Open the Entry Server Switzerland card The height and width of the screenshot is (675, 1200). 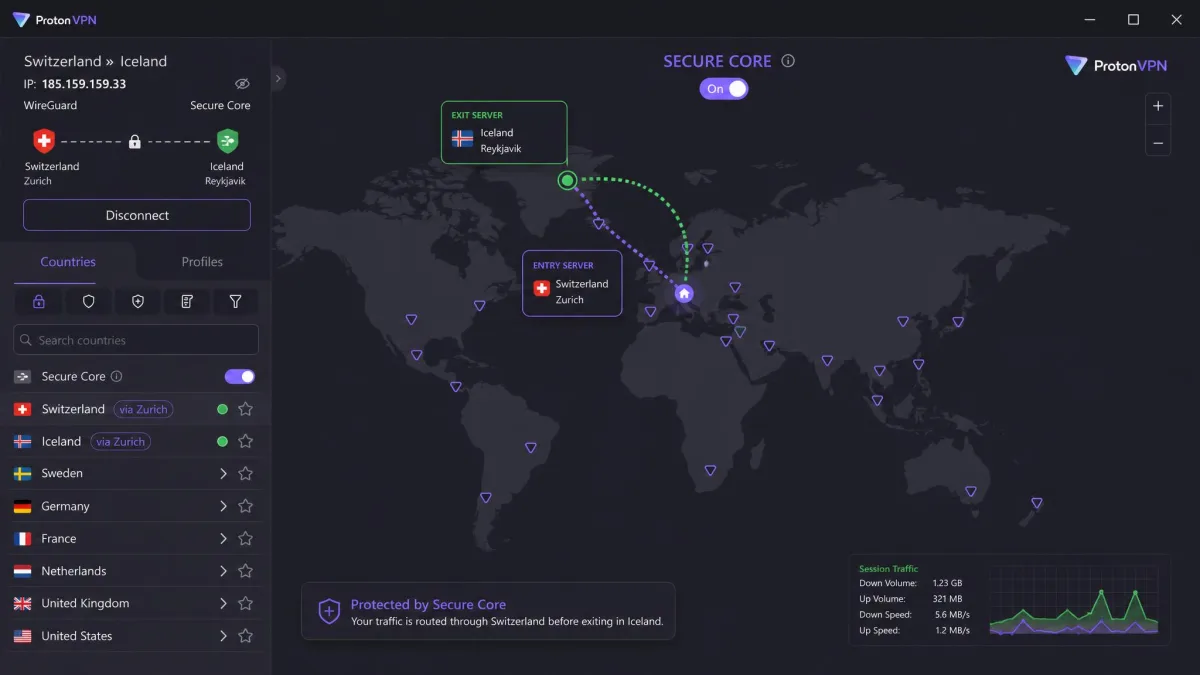point(572,283)
